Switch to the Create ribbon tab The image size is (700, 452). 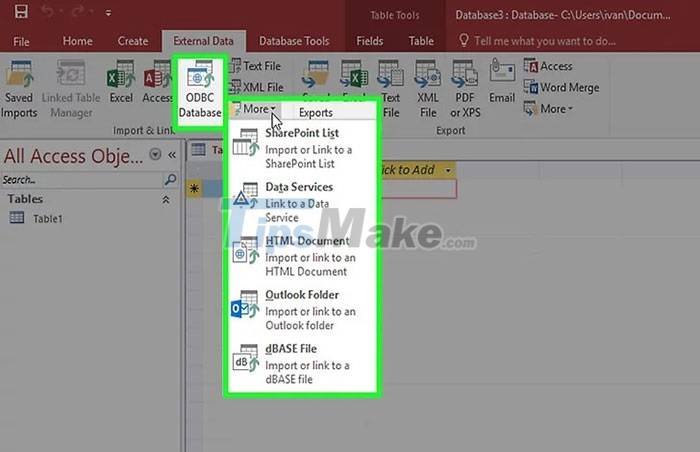point(133,41)
